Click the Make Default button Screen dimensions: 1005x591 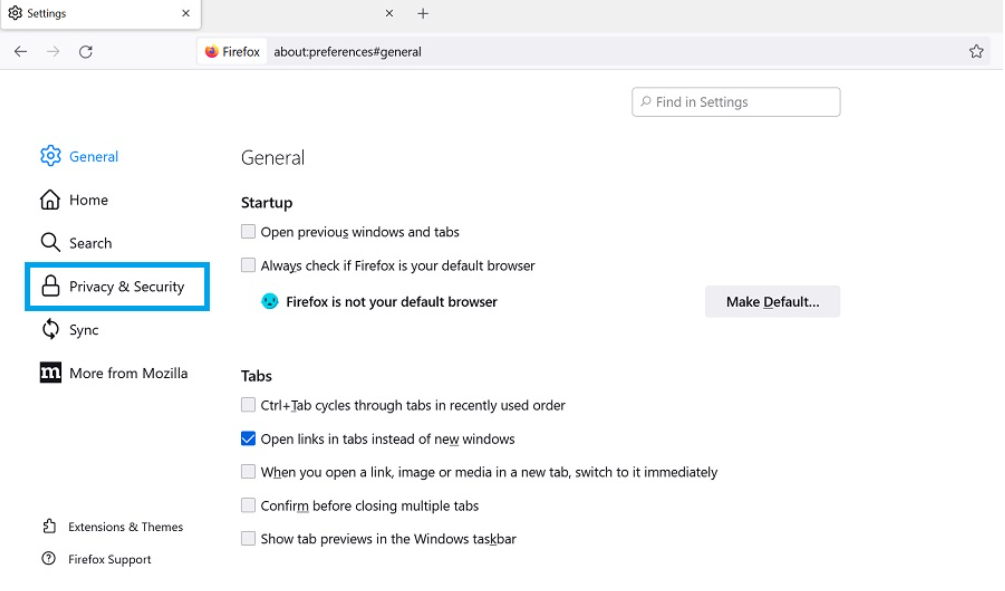[x=771, y=301]
